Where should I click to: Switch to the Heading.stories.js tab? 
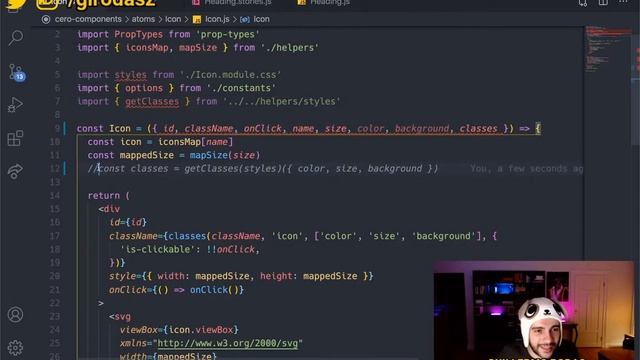238,2
